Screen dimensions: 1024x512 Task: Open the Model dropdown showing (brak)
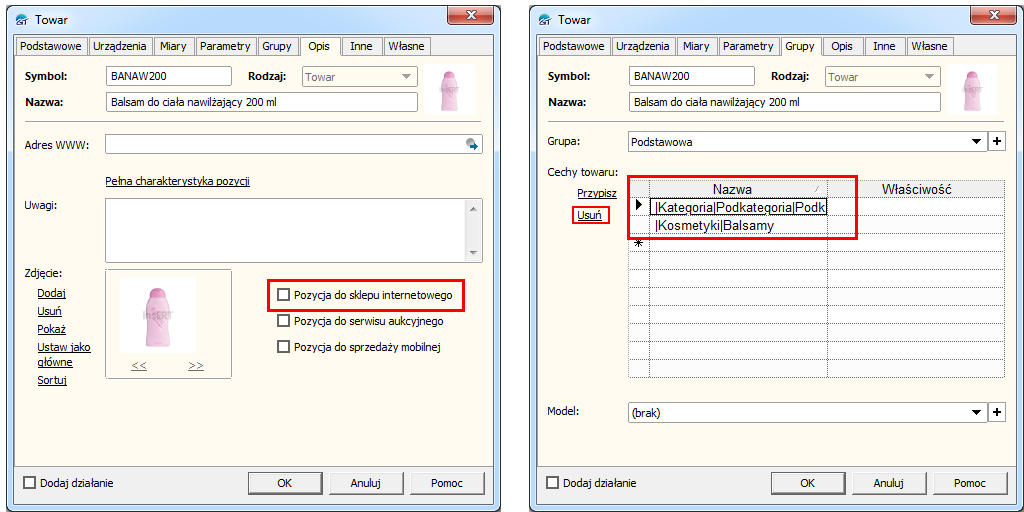pyautogui.click(x=977, y=412)
